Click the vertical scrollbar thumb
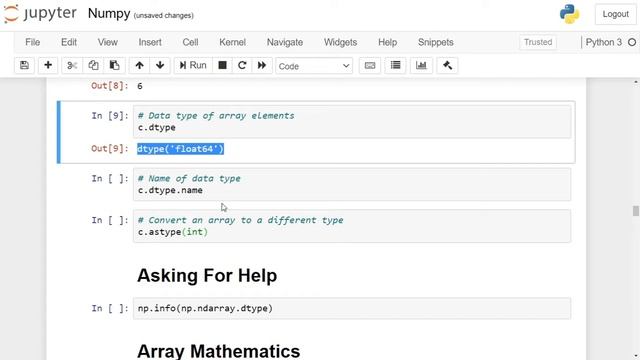The image size is (640, 360). (636, 211)
